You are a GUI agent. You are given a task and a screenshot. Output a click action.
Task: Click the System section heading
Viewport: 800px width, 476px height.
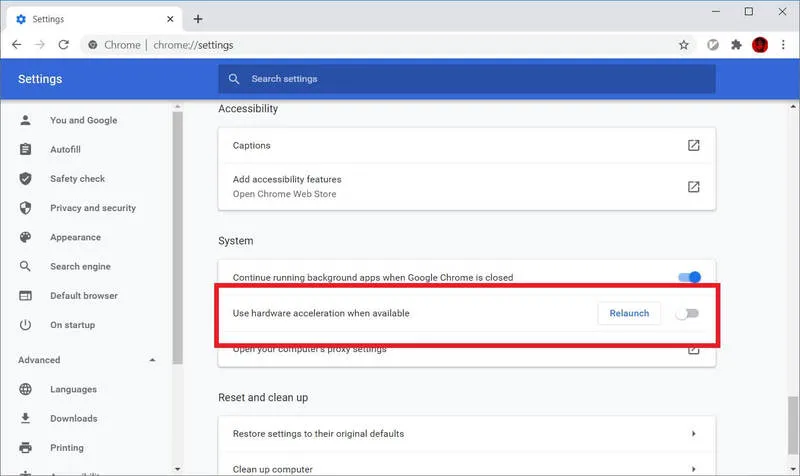(x=236, y=241)
